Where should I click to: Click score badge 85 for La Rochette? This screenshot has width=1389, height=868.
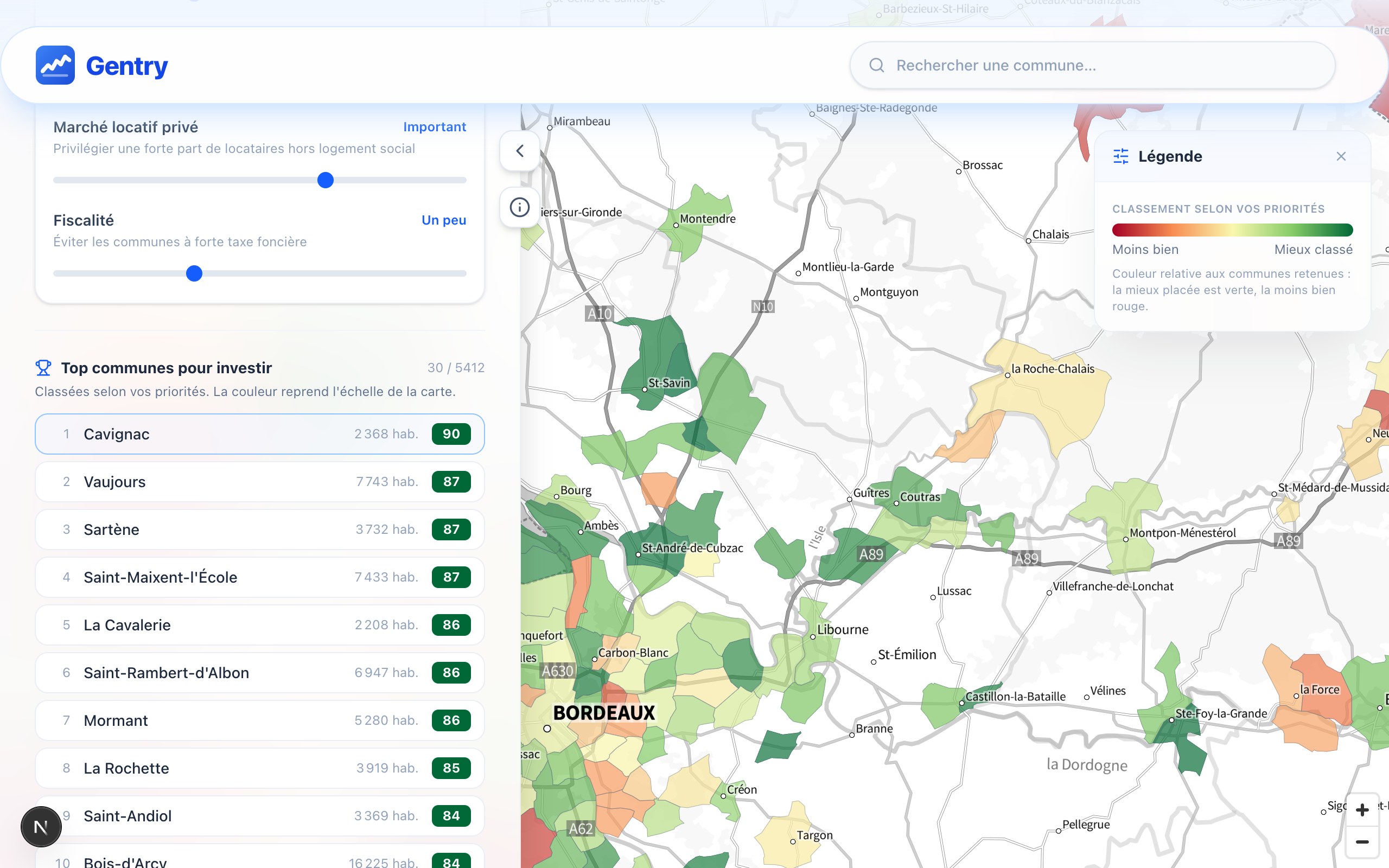click(x=451, y=768)
